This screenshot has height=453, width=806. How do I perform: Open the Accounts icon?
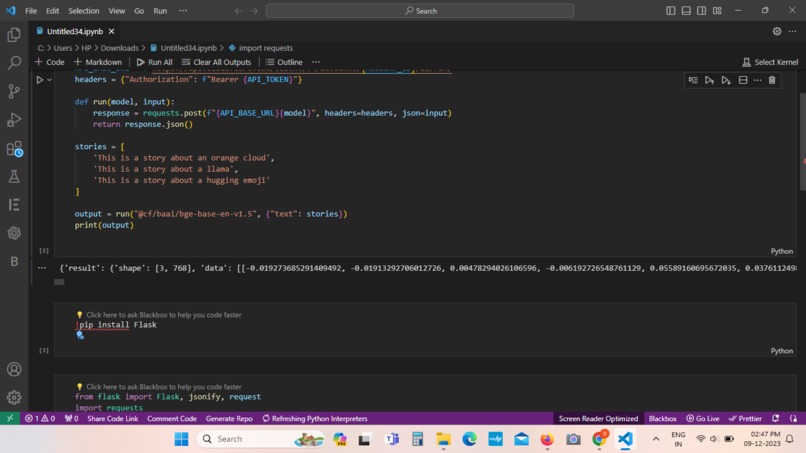coord(14,369)
